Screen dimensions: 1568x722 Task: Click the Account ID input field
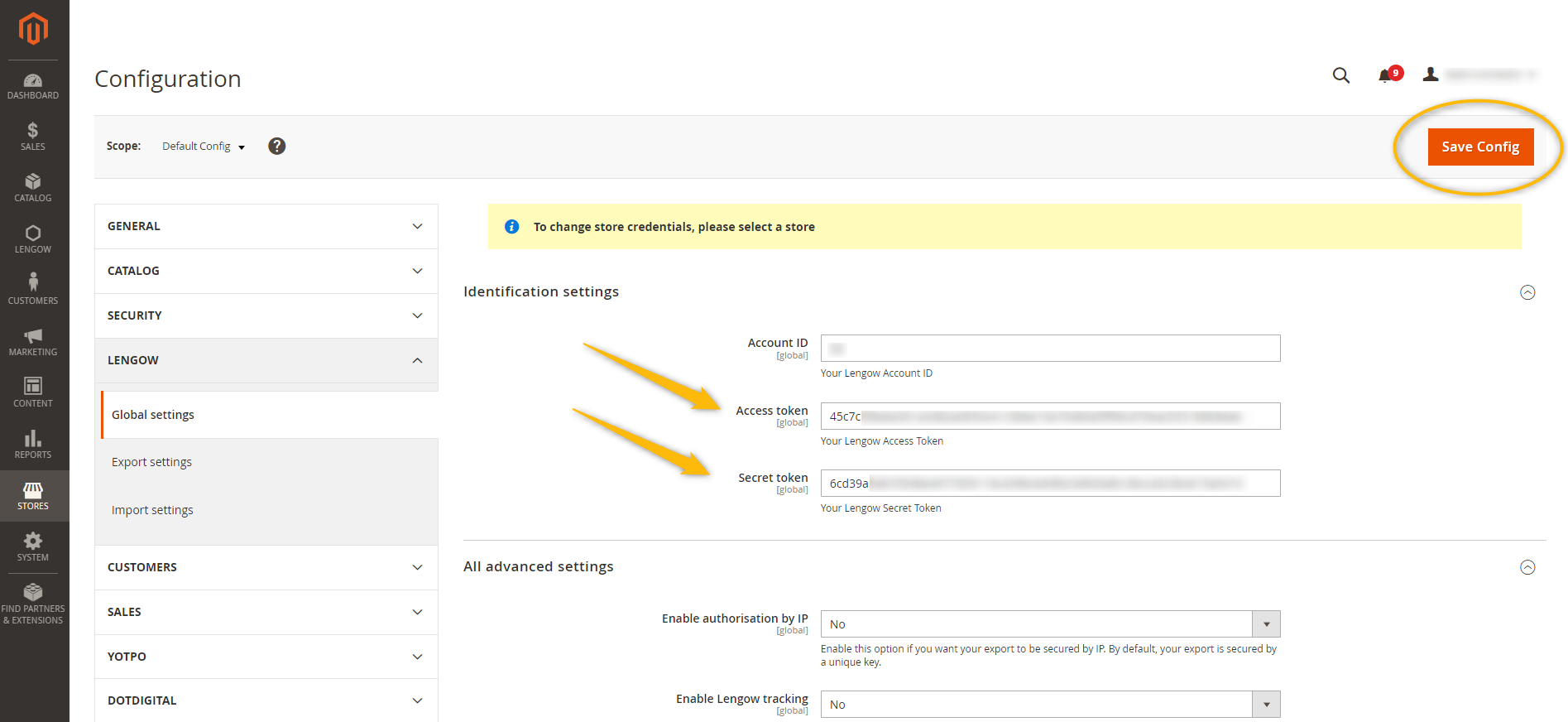[1049, 349]
